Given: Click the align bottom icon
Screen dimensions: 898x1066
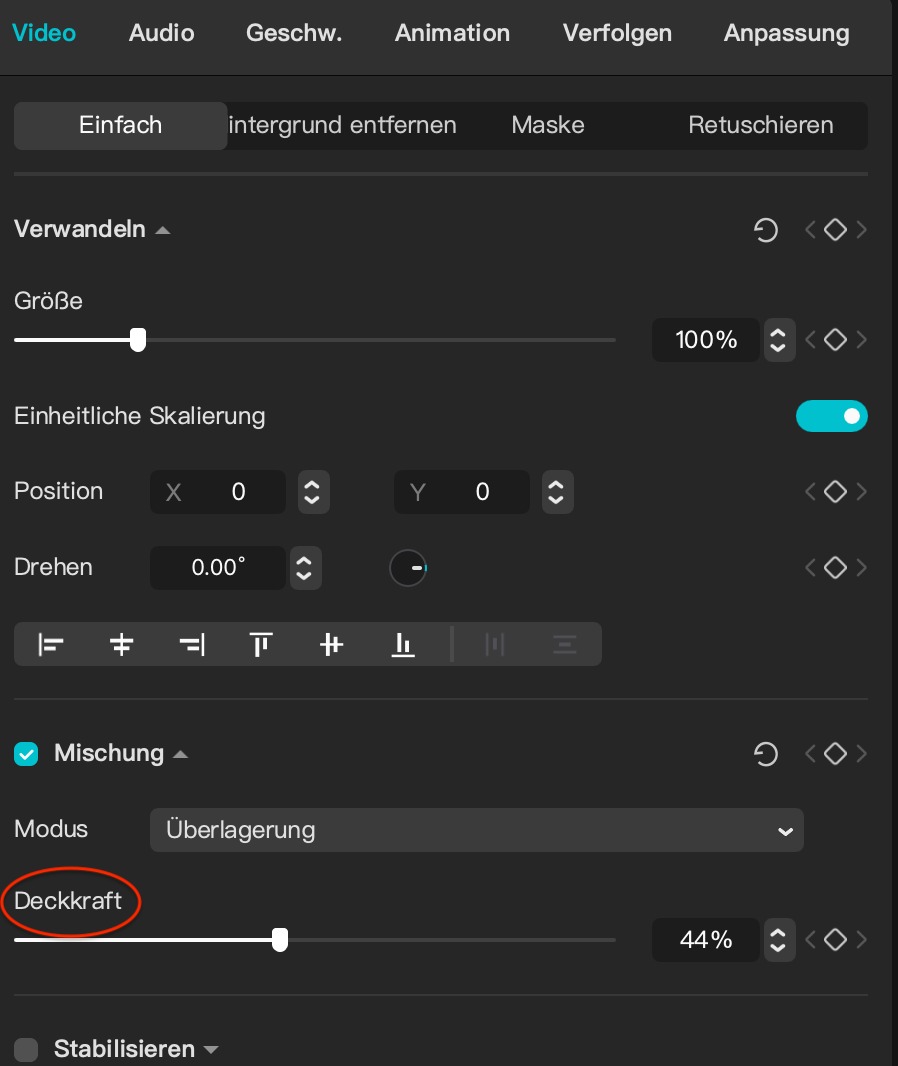Looking at the screenshot, I should point(402,644).
